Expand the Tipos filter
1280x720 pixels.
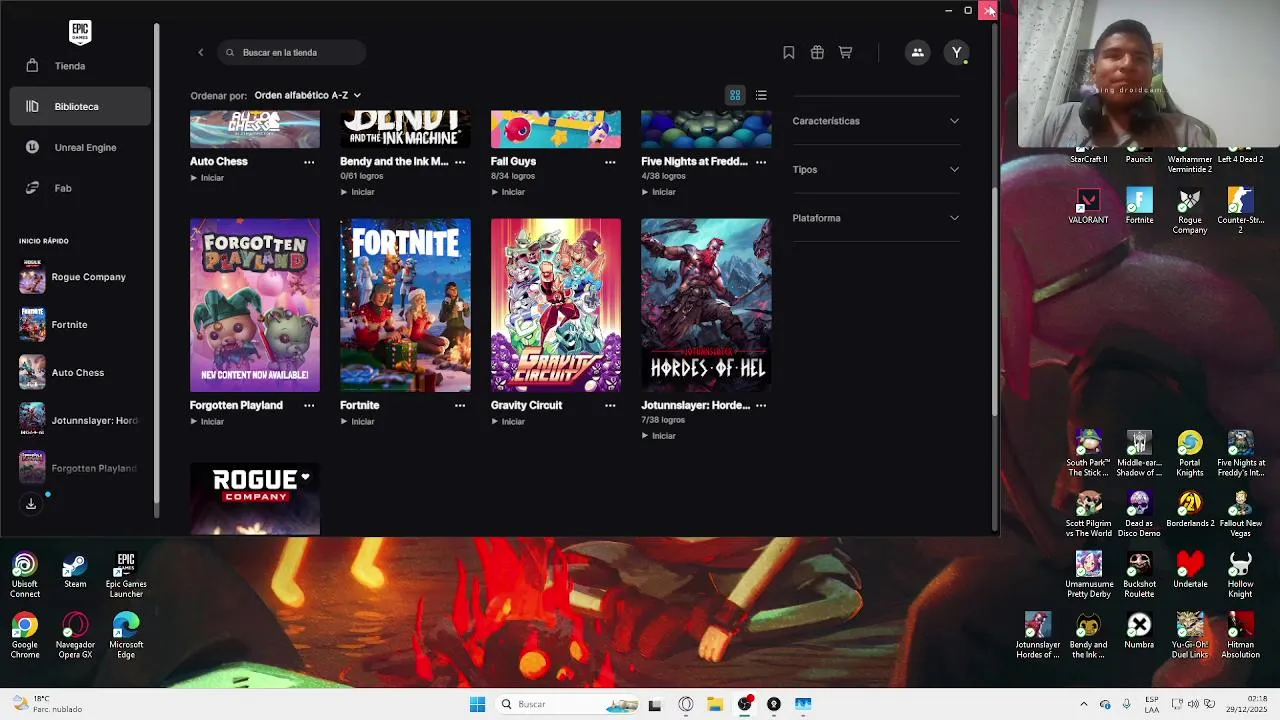pos(876,169)
